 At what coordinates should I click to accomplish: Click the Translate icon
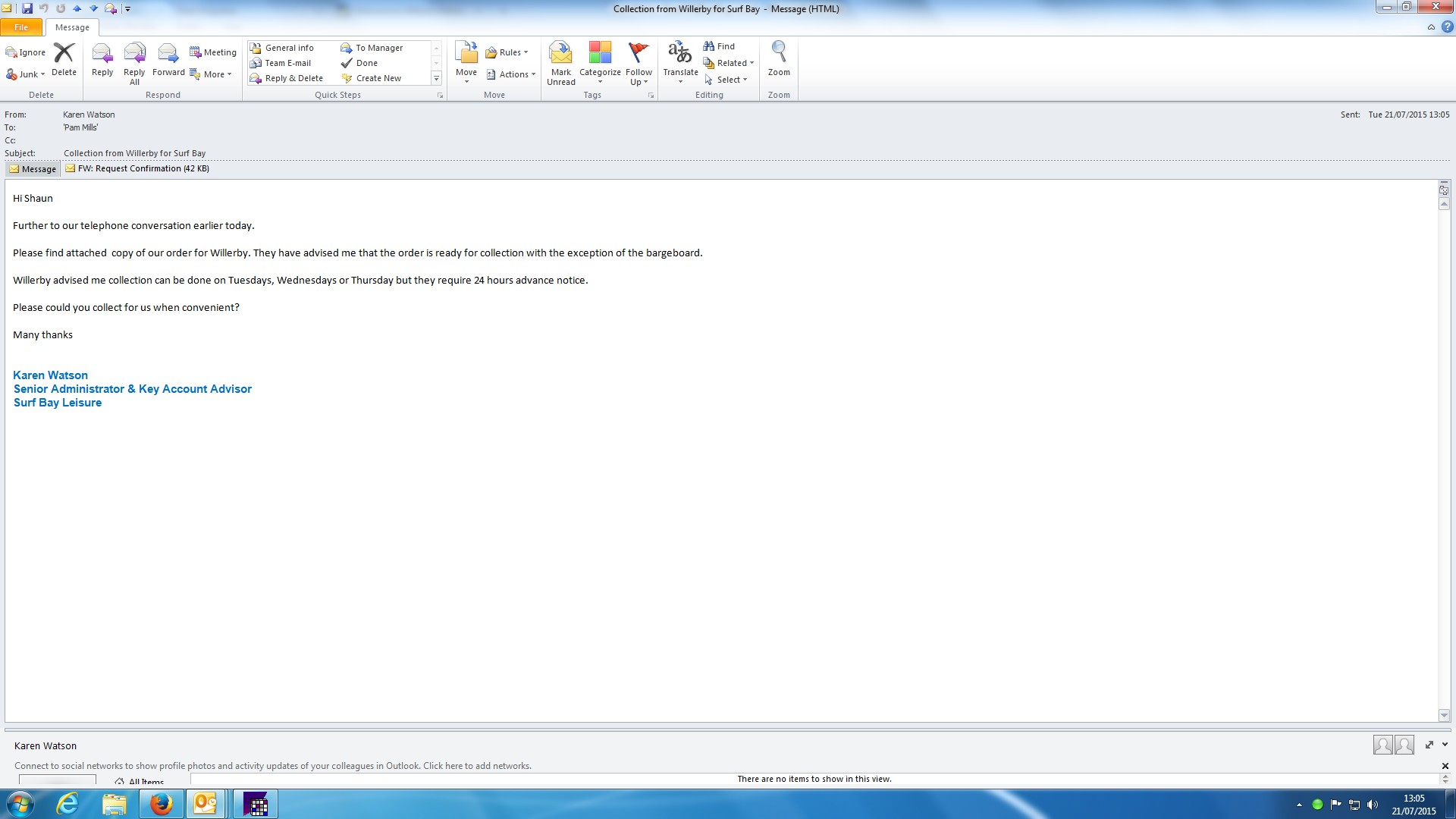680,55
